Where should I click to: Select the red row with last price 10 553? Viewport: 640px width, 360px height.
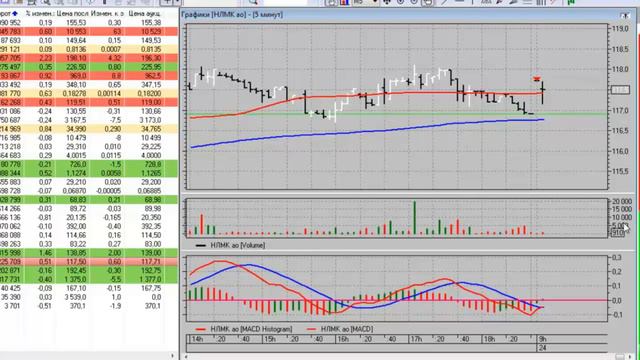[x=89, y=31]
